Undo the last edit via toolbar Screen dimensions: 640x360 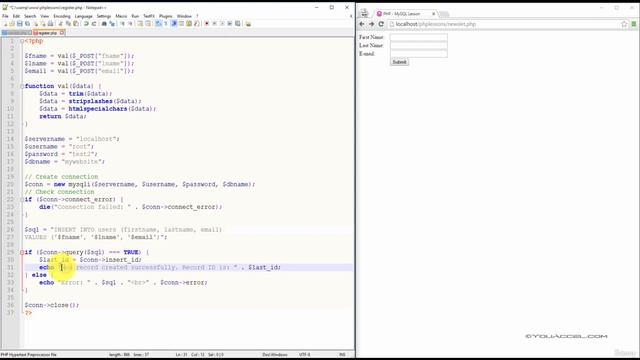86,24
